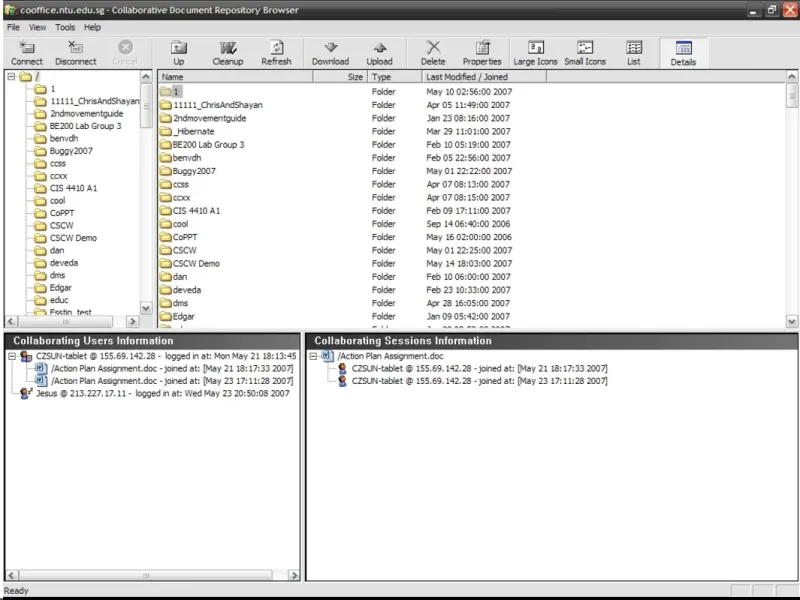The width and height of the screenshot is (800, 600).
Task: Click Action Plan Assignment.doc icon in Sessions panel
Action: pyautogui.click(x=328, y=356)
